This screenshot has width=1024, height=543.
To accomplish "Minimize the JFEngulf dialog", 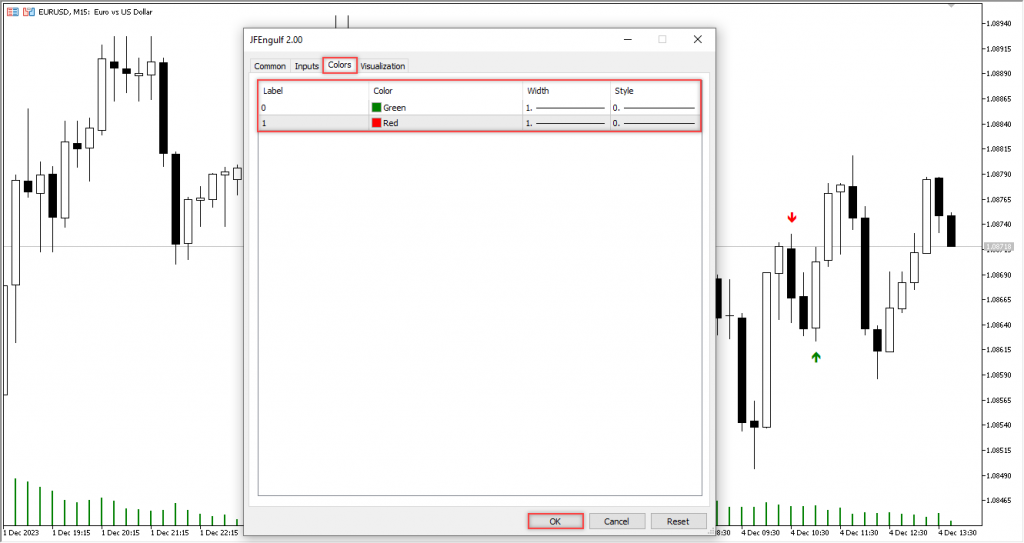I will click(628, 39).
